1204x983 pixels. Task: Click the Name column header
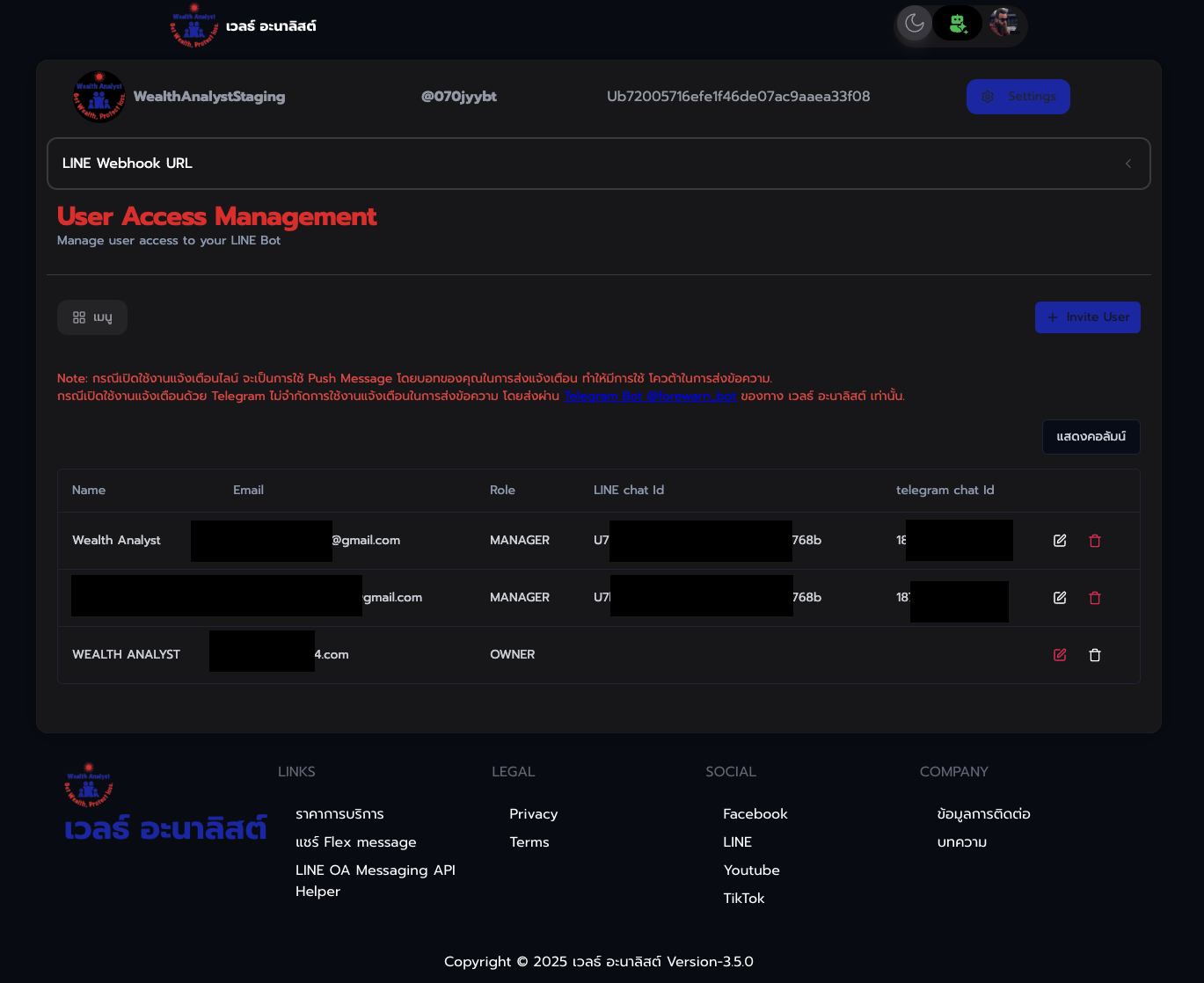[x=89, y=490]
